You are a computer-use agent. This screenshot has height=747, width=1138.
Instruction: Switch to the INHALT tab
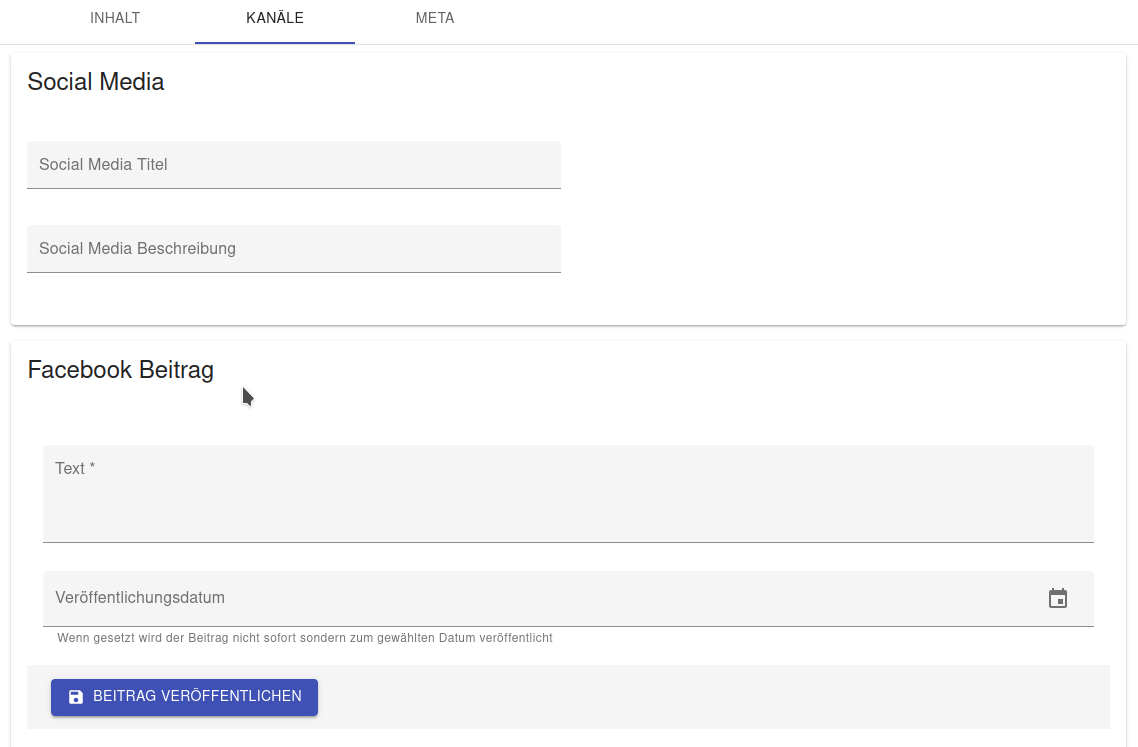114,18
